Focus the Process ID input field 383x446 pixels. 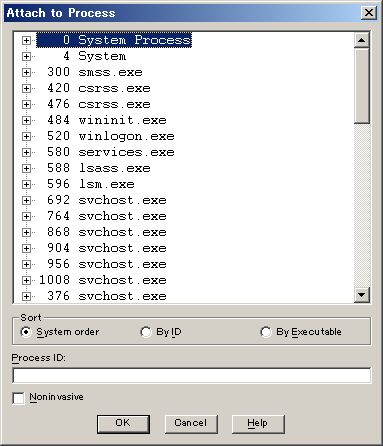(x=192, y=376)
